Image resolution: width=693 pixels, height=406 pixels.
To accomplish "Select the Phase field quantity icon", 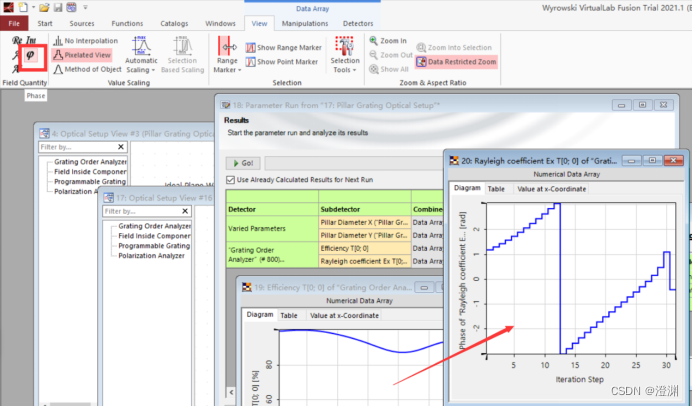I will pos(30,55).
